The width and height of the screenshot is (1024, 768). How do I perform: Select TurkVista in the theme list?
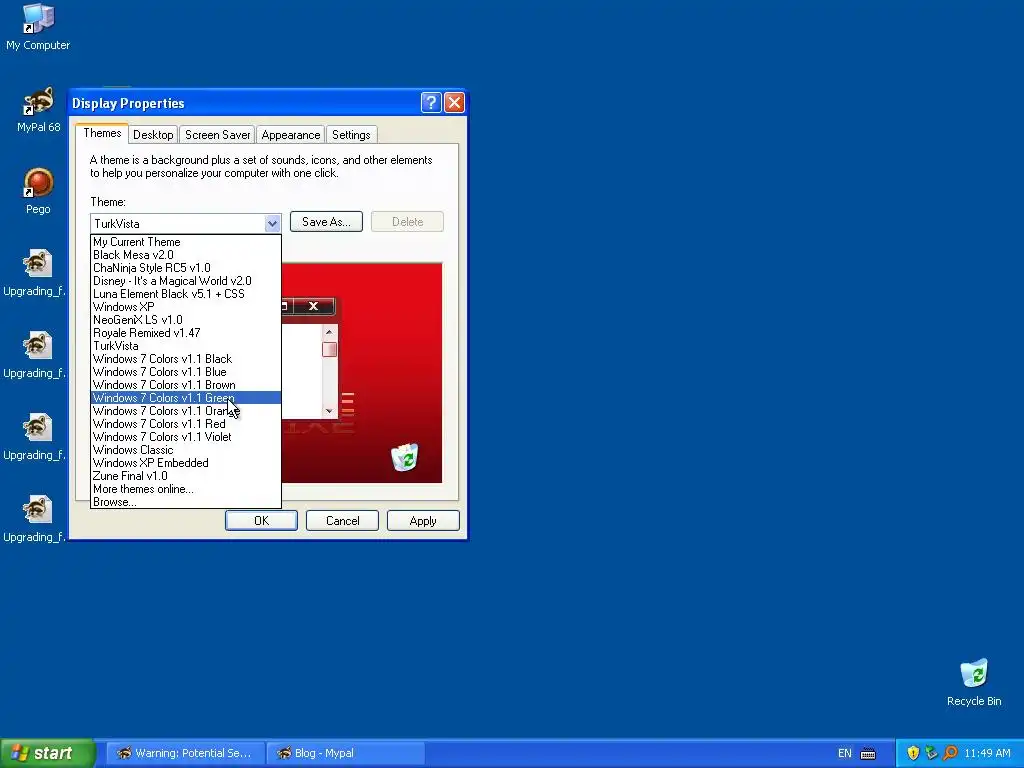pyautogui.click(x=185, y=346)
